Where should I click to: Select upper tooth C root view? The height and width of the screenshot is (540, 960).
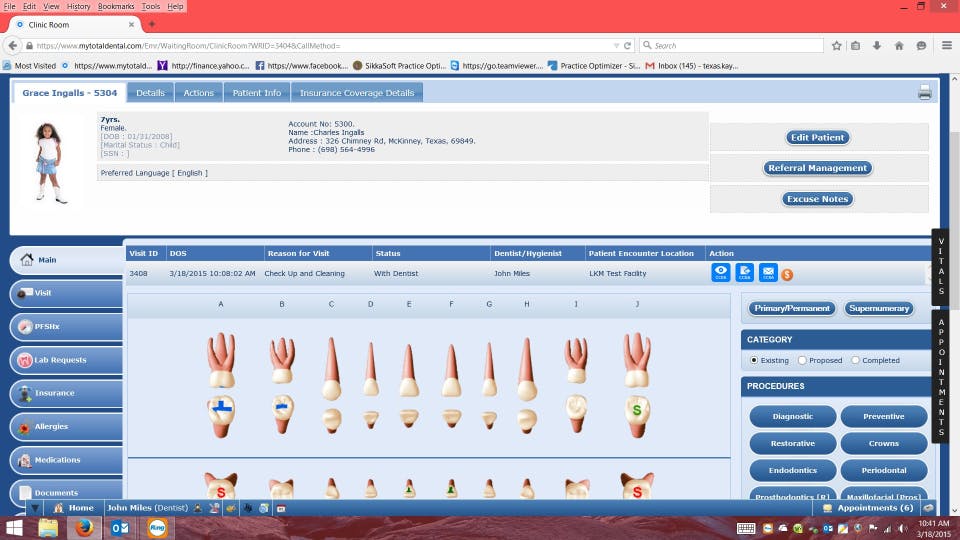click(x=331, y=369)
